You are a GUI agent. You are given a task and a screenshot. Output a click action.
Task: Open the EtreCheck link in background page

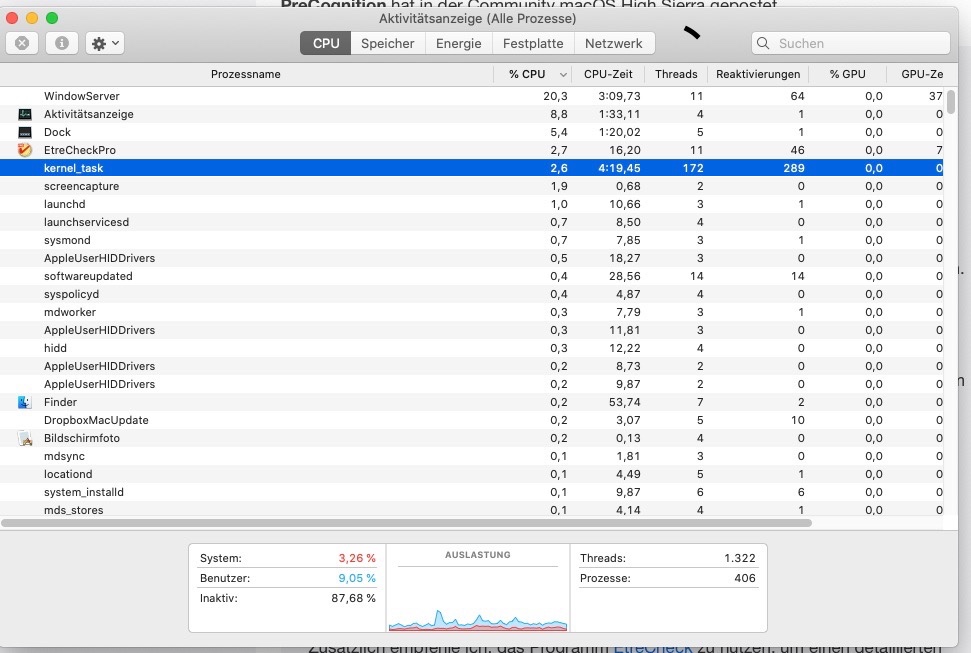[x=653, y=647]
